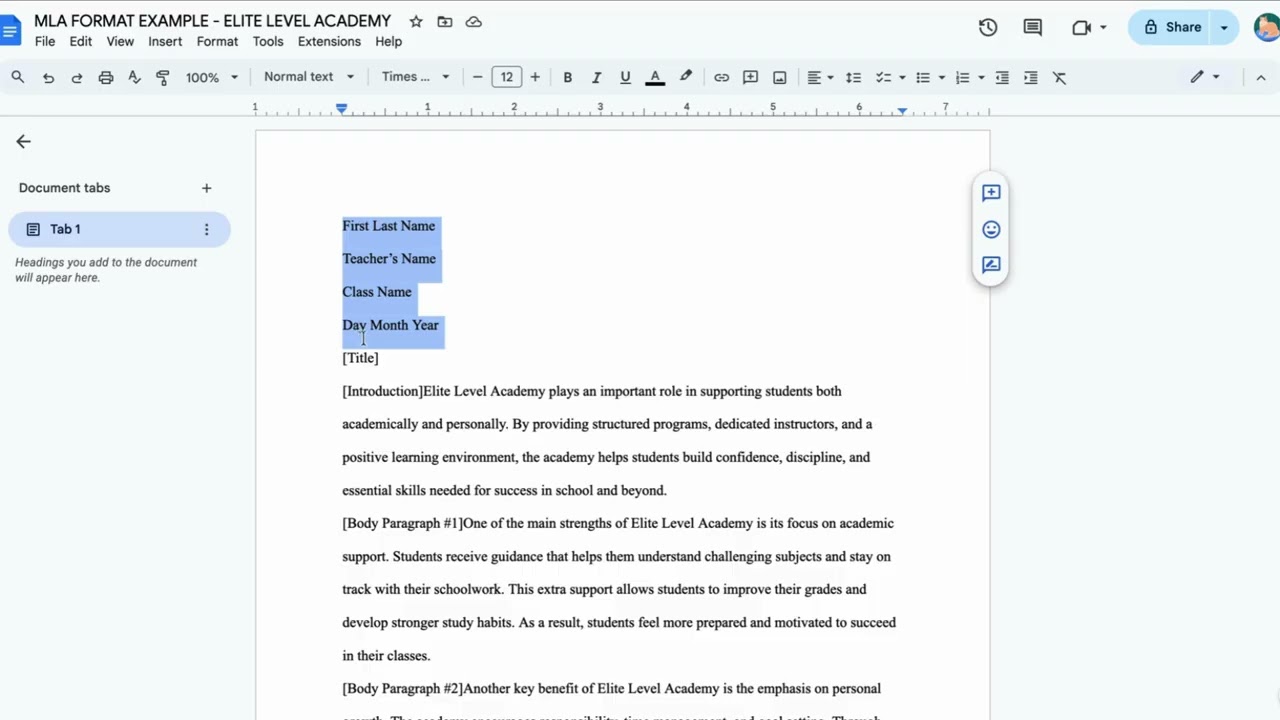The height and width of the screenshot is (720, 1280).
Task: Clear formatting of selected text
Action: 1060,77
